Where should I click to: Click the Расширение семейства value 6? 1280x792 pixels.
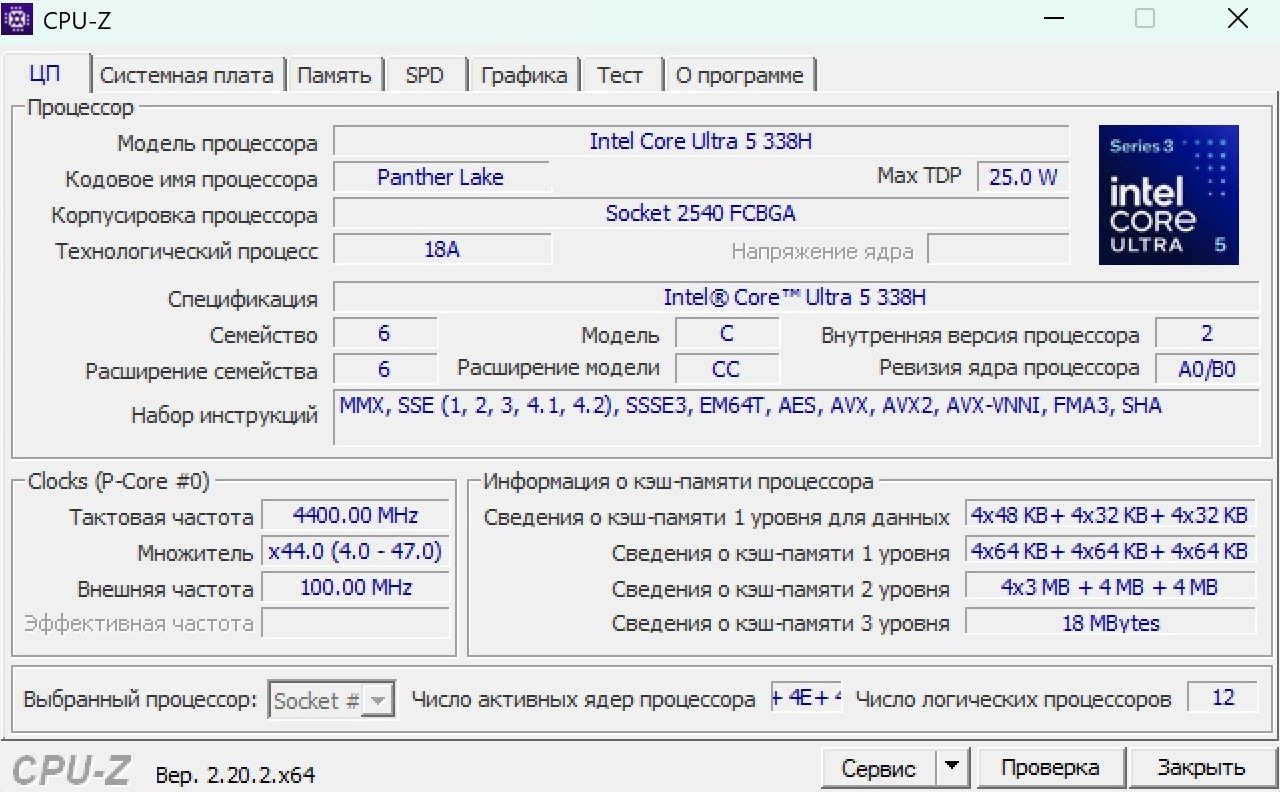385,370
